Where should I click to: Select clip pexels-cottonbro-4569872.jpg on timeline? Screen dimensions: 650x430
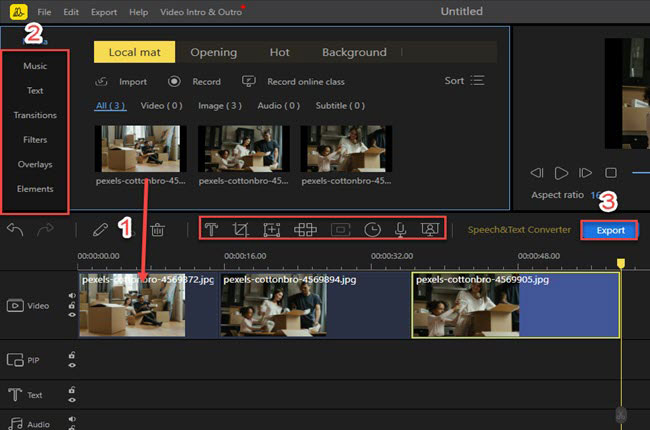click(x=148, y=305)
